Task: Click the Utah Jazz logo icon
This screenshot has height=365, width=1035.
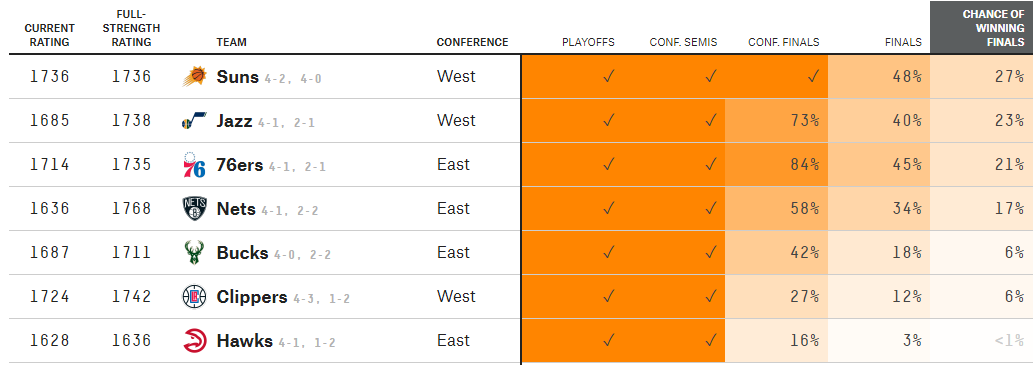Action: tap(194, 121)
